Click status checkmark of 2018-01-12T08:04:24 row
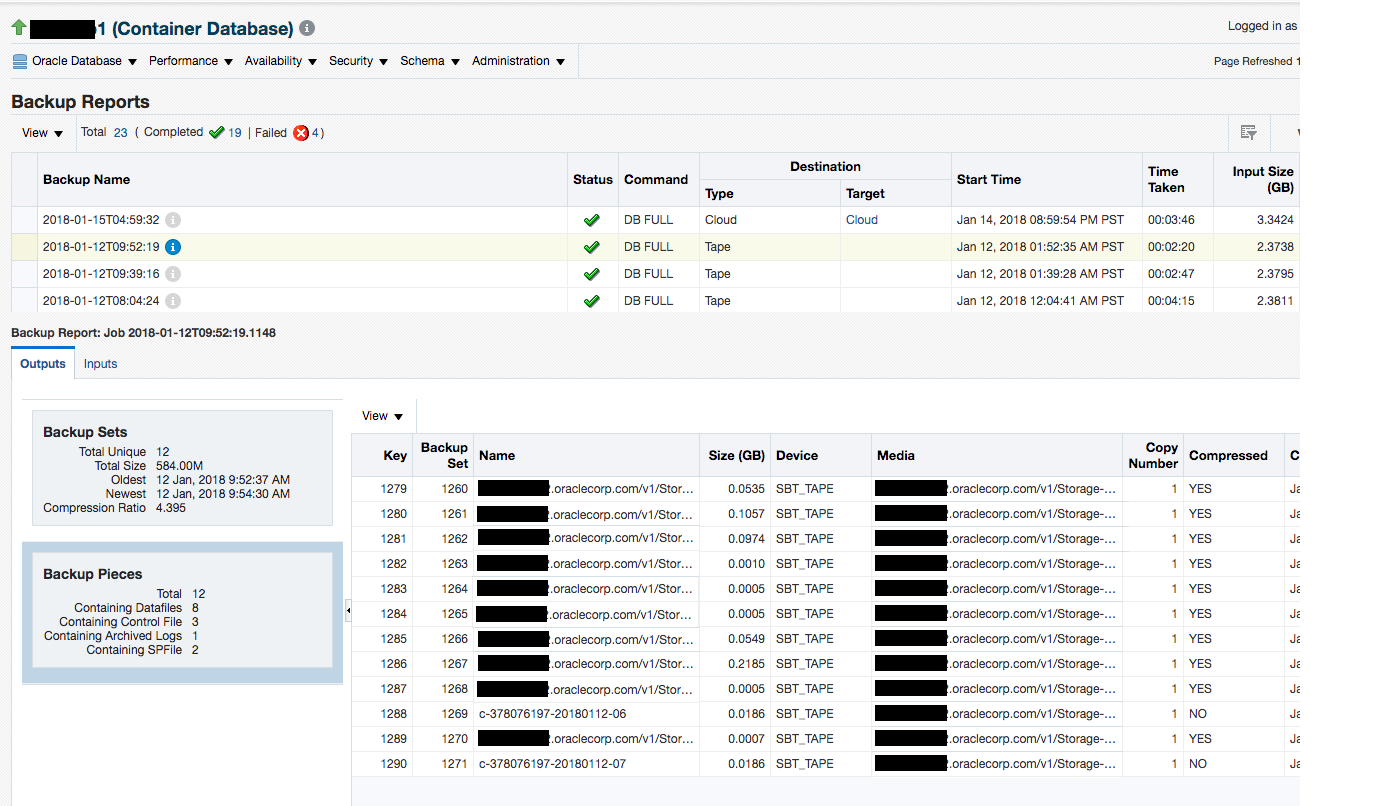This screenshot has height=806, width=1400. coord(592,301)
